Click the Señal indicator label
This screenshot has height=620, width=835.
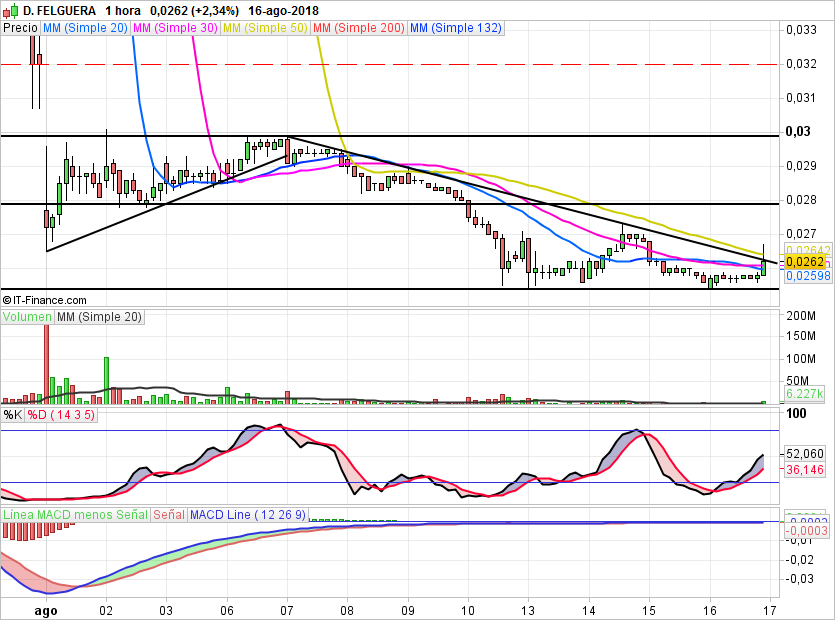pos(168,514)
